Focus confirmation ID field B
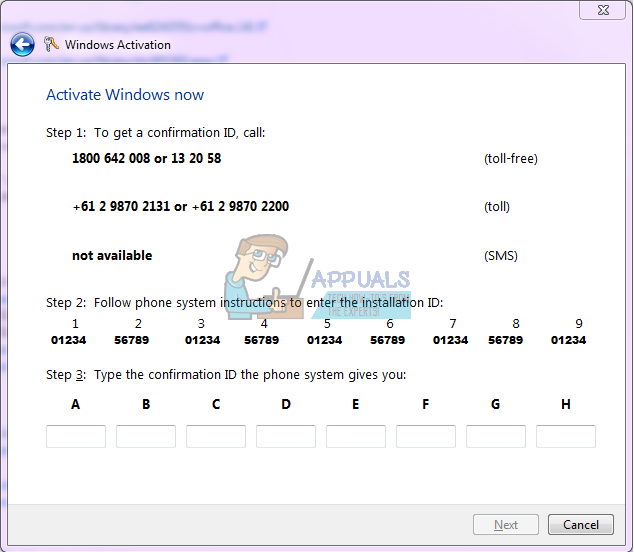Viewport: 634px width, 552px height. (146, 436)
